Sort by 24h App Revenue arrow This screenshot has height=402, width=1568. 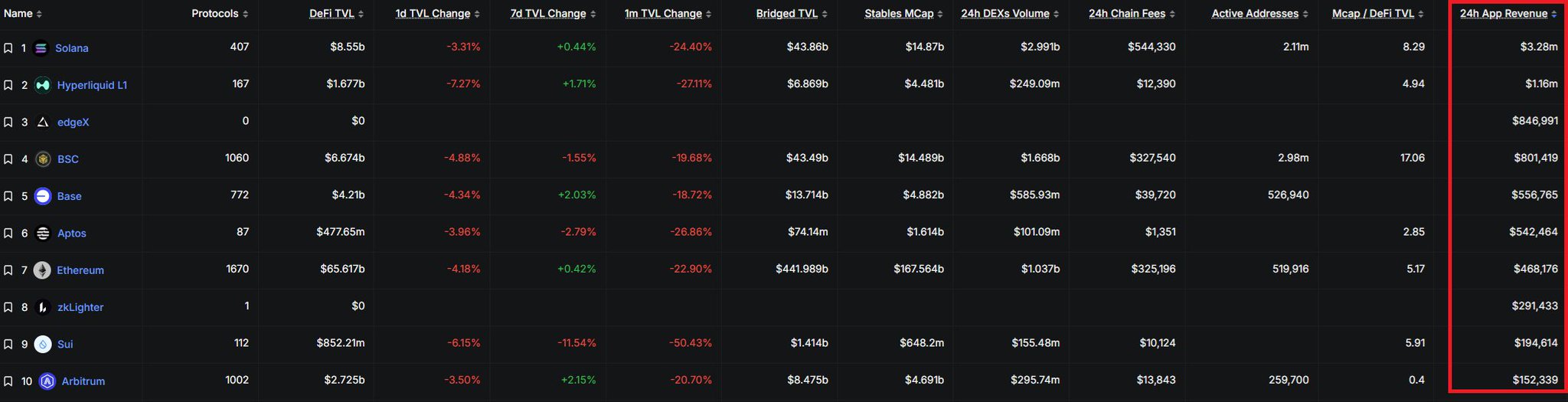(1554, 15)
